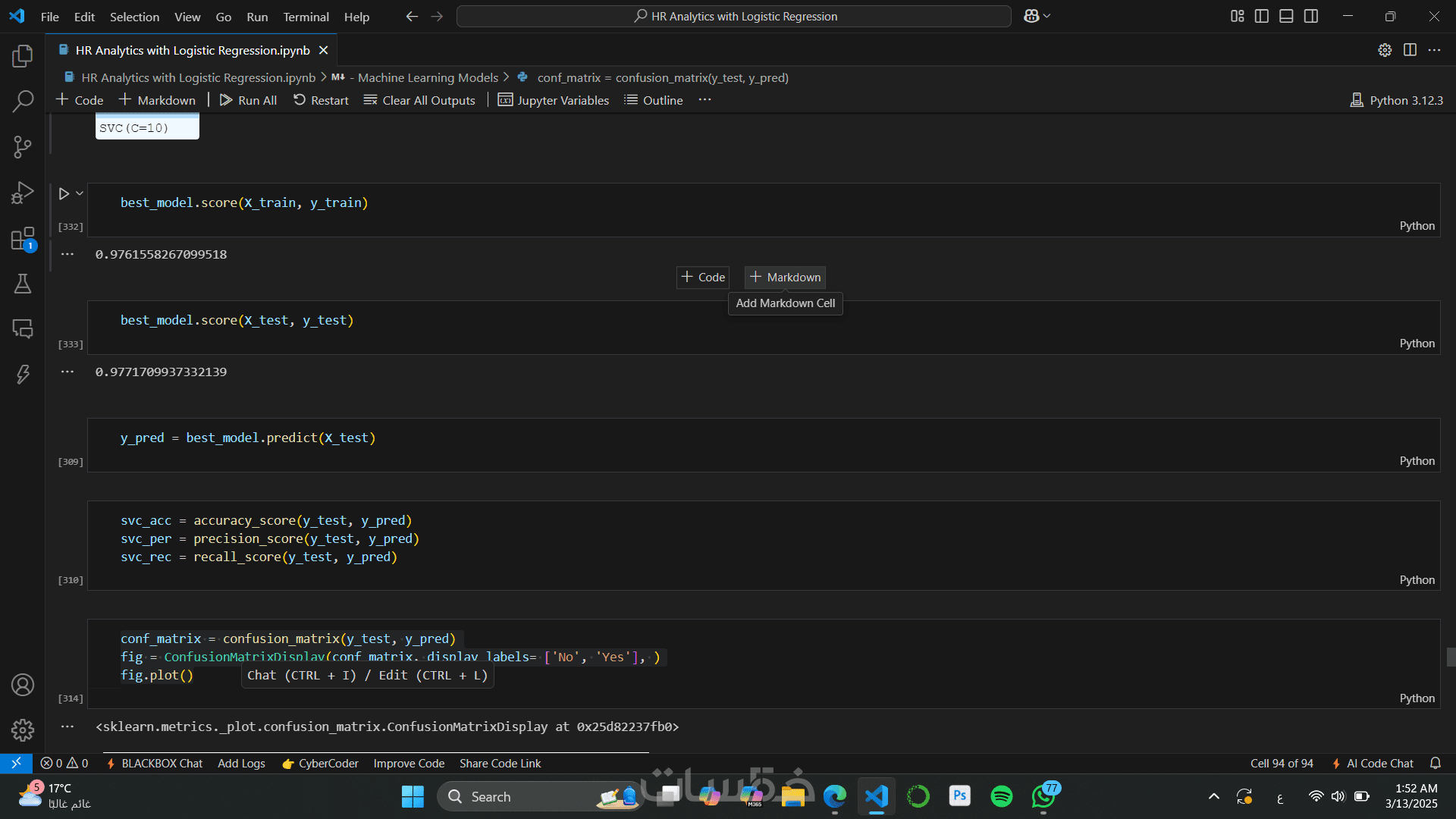
Task: Toggle the Primary Side Bar layout button
Action: point(1262,16)
